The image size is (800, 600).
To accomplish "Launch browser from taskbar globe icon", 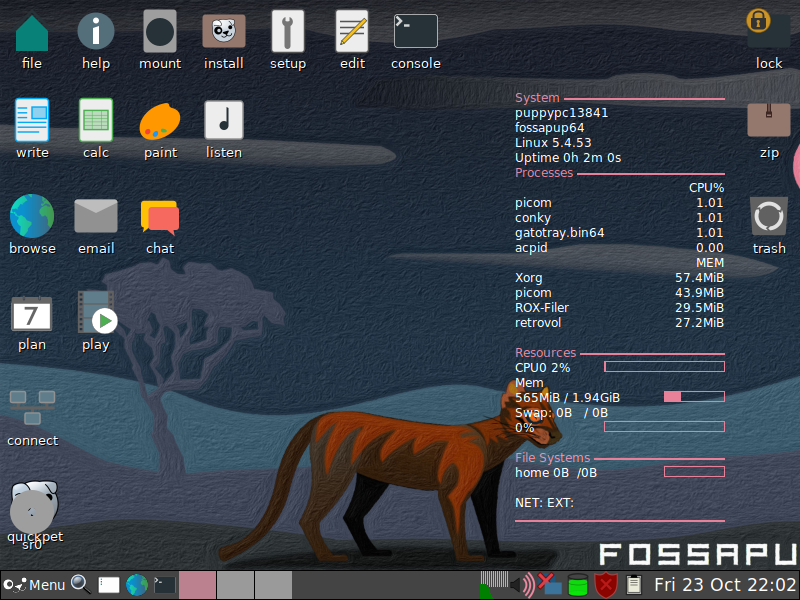I will (x=137, y=585).
